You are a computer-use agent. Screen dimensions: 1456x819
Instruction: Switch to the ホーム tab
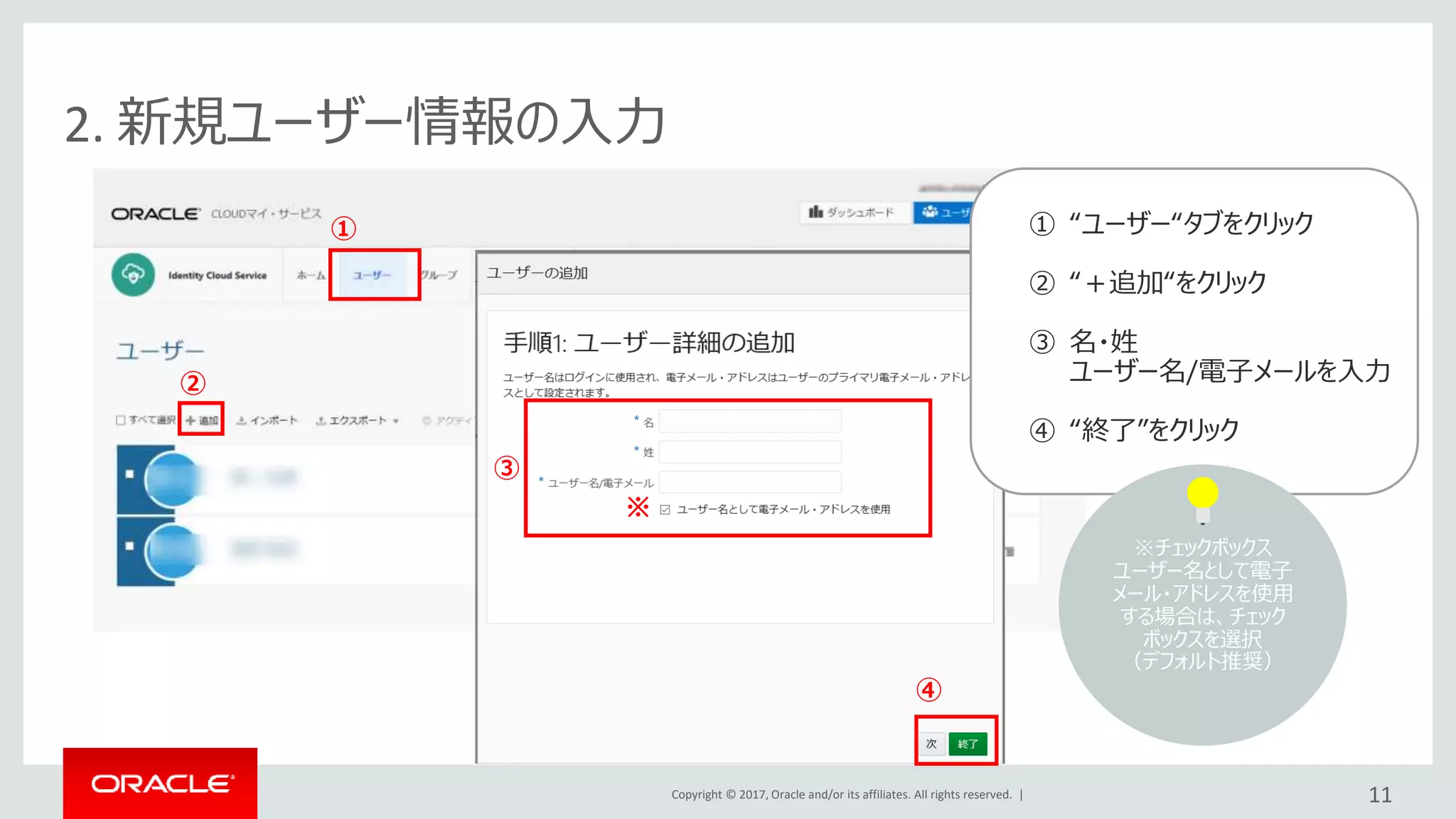[x=311, y=275]
